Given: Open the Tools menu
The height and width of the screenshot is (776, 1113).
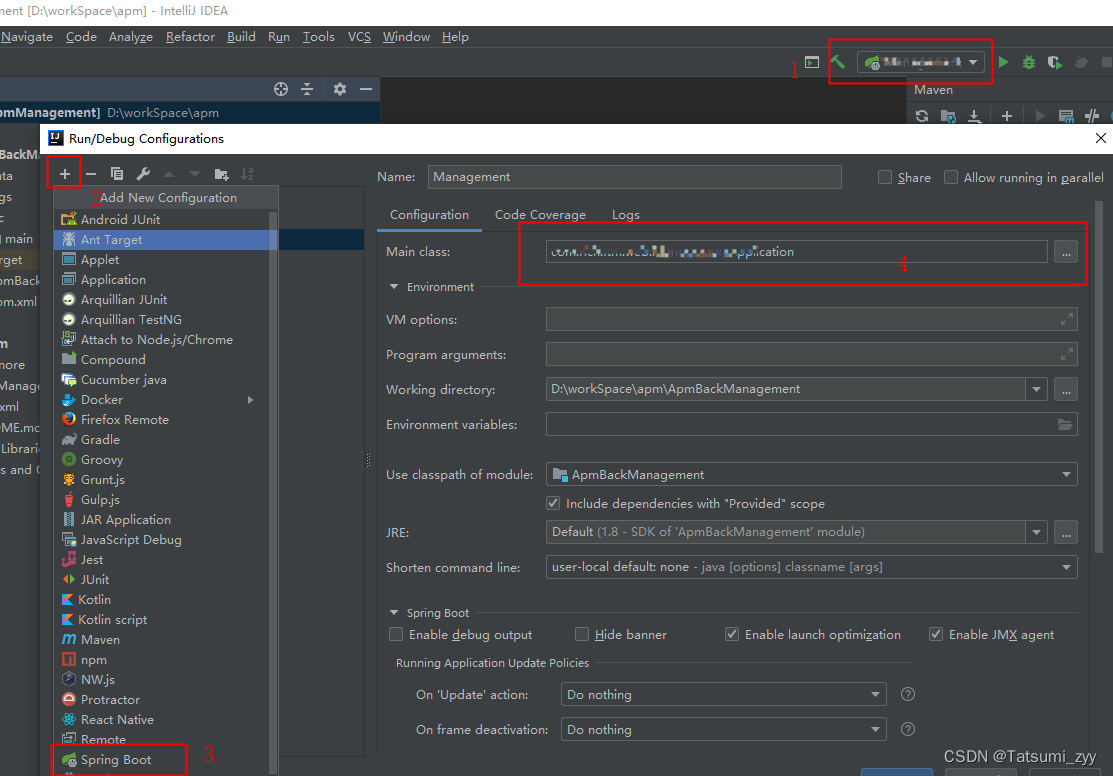Looking at the screenshot, I should pos(319,37).
